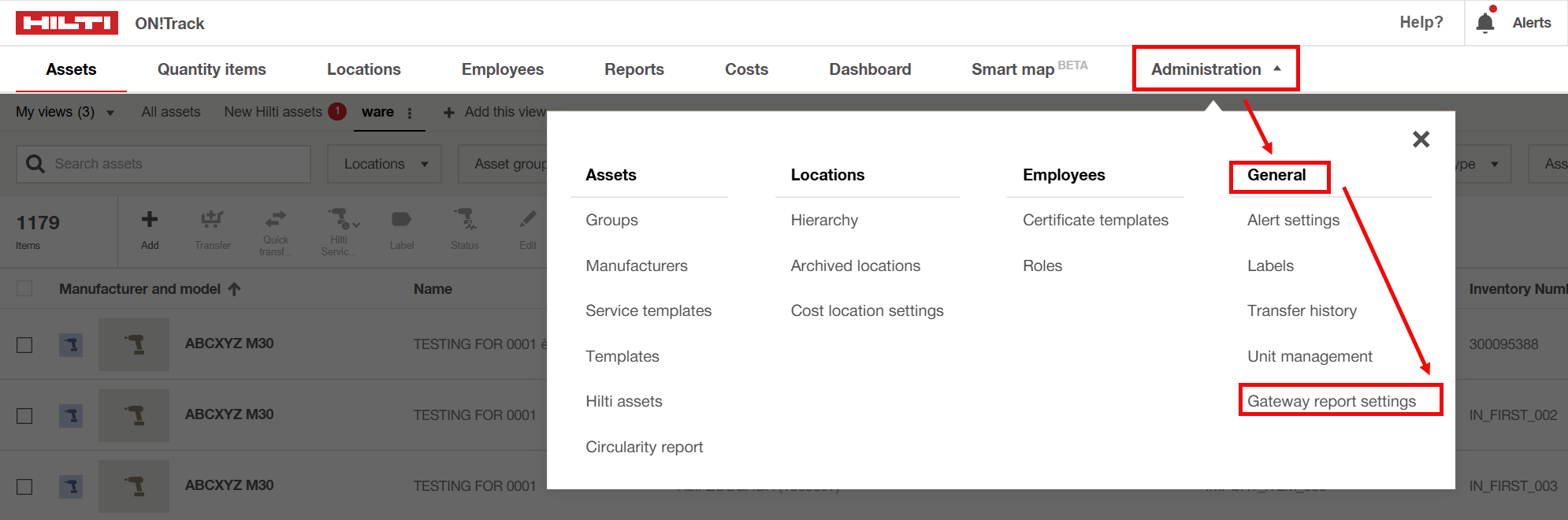Click the Status toolbar icon
Viewport: 1568px width, 520px height.
[x=464, y=220]
